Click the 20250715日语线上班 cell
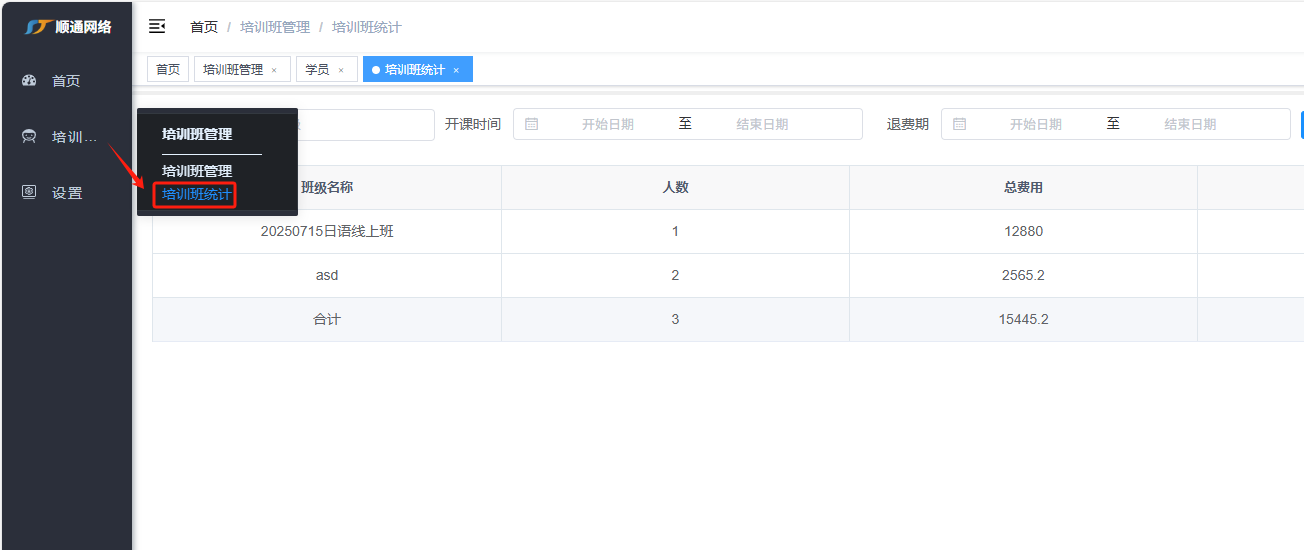This screenshot has height=550, width=1304. (327, 231)
